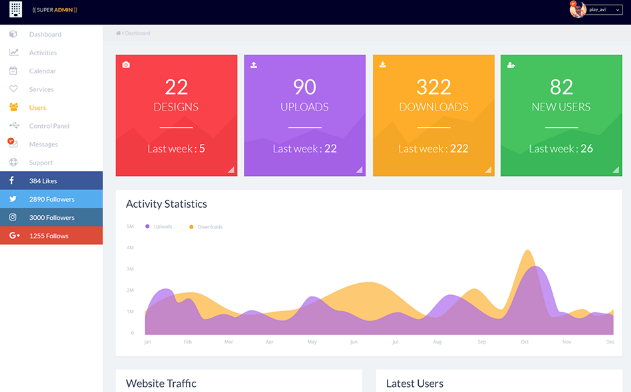Viewport: 631px width, 392px height.
Task: Click the 90 Uploads stat card number
Action: tap(305, 87)
